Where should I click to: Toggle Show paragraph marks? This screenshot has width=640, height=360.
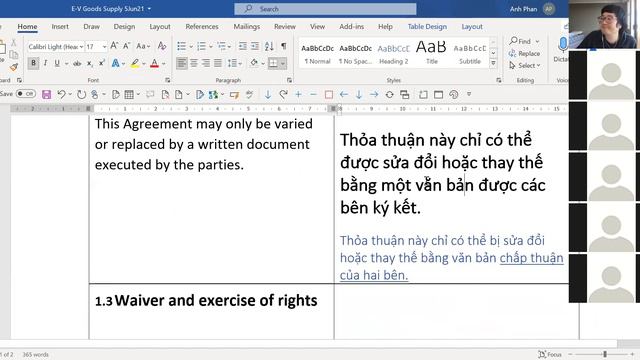click(284, 46)
